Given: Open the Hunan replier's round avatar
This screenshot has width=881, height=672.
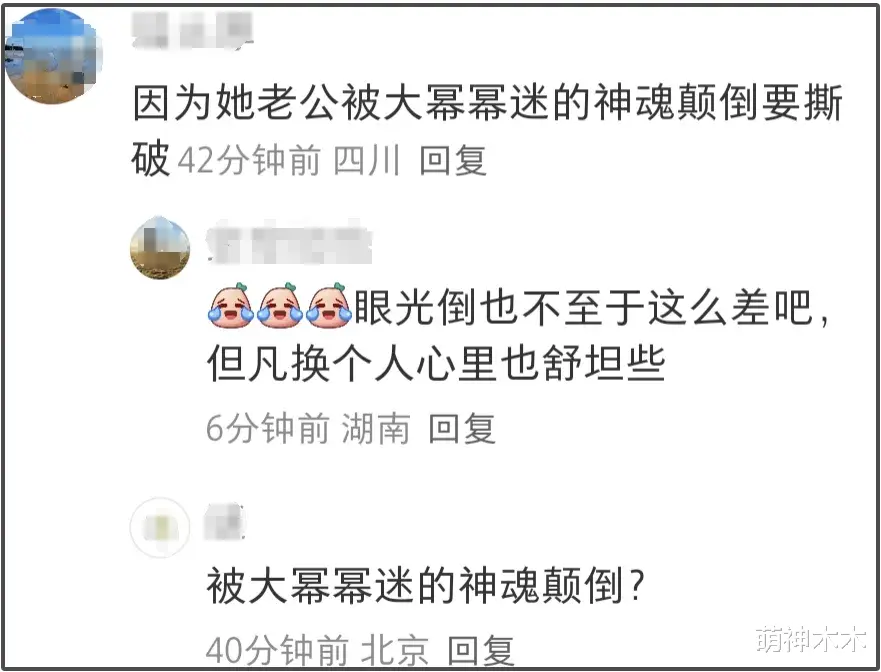Looking at the screenshot, I should (160, 248).
